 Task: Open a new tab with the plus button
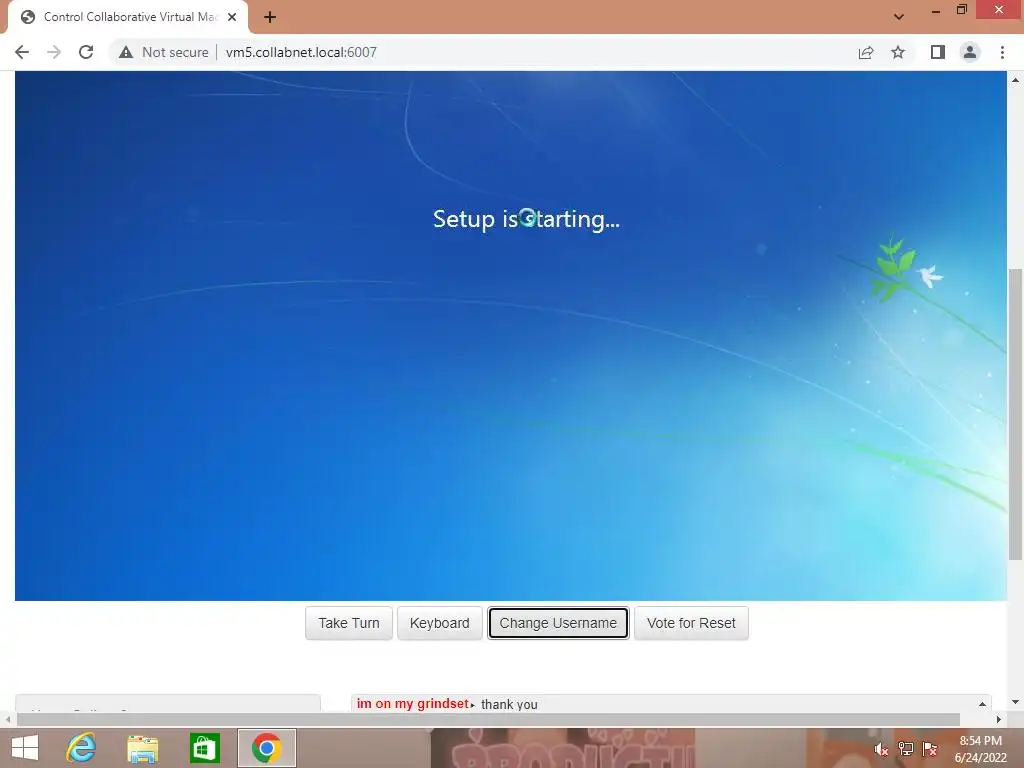[x=270, y=17]
